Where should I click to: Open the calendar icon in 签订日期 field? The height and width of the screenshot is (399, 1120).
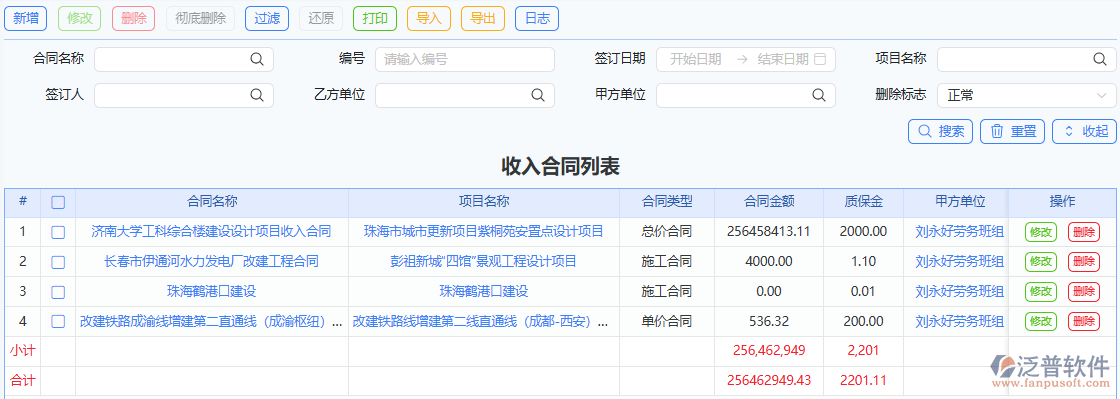click(x=820, y=59)
